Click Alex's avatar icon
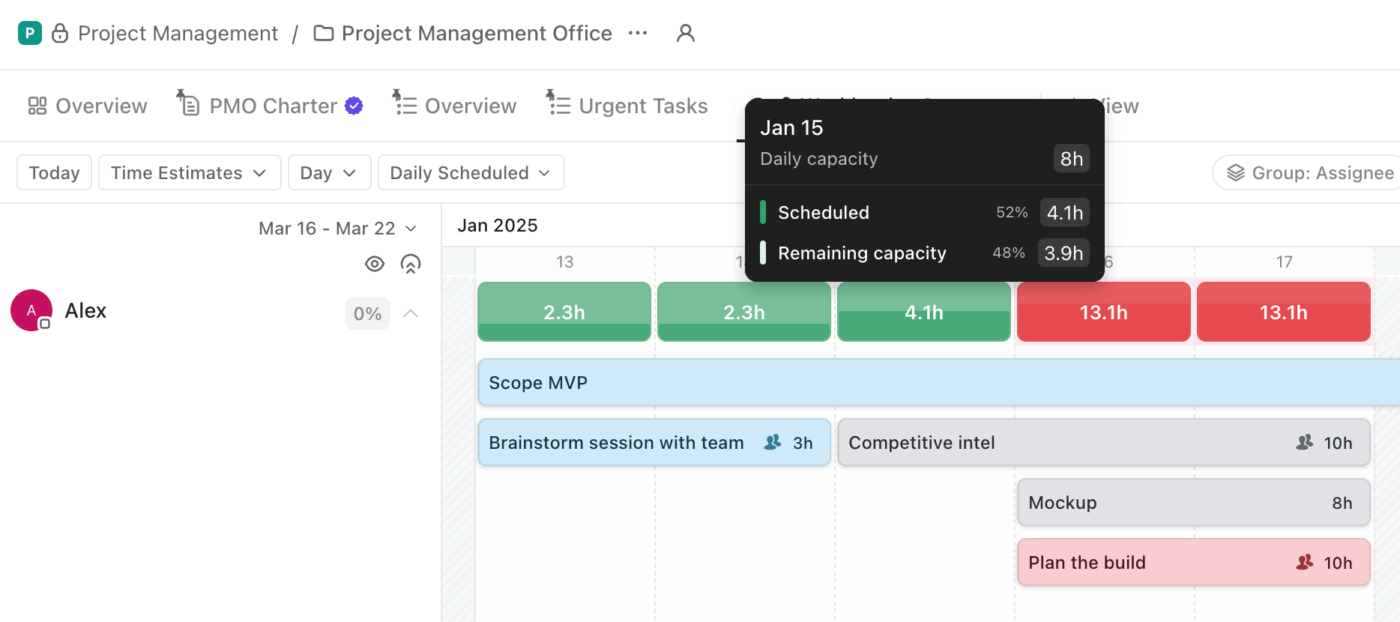The width and height of the screenshot is (1400, 622). (x=31, y=311)
